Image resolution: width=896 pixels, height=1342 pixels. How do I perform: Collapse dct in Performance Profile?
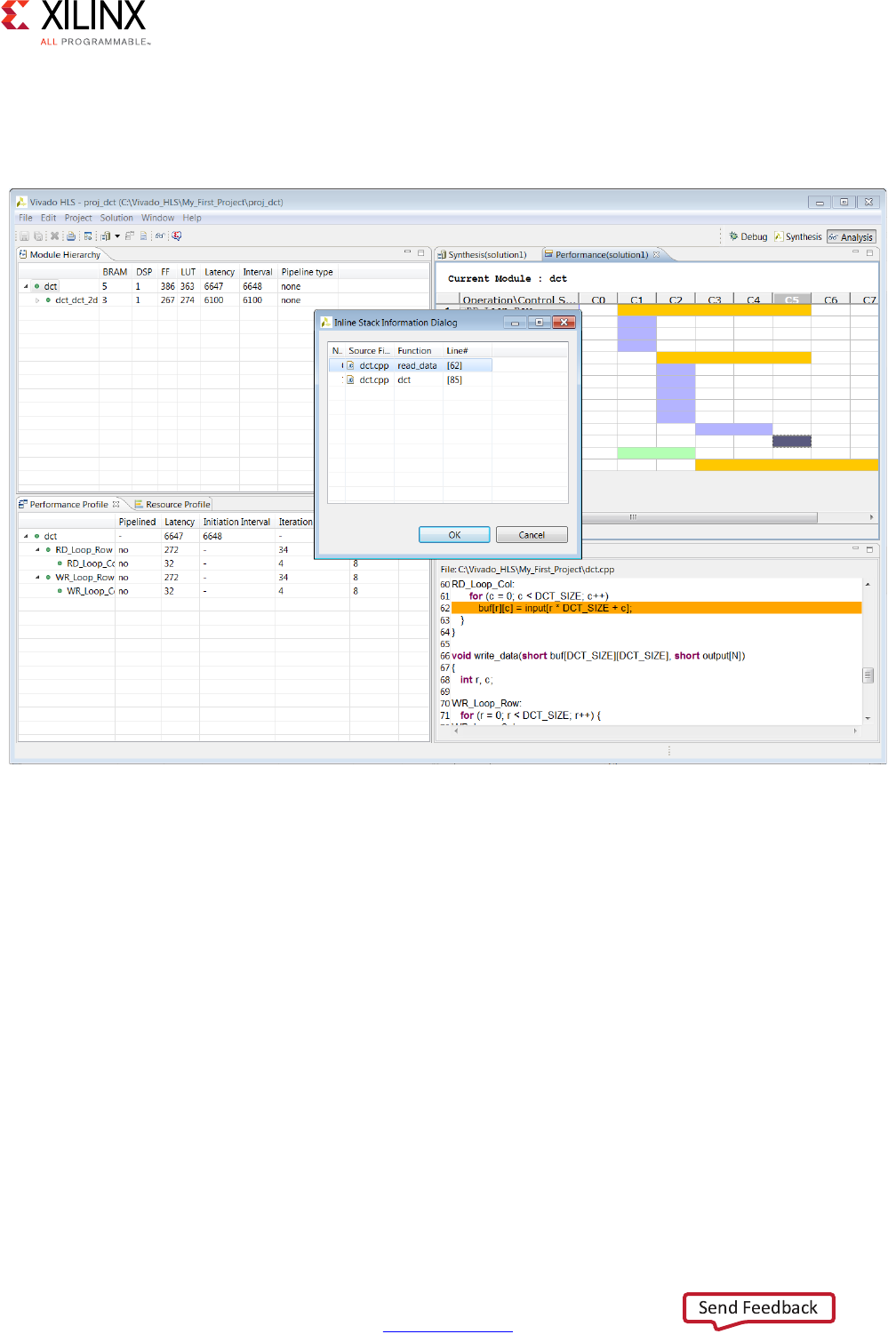click(26, 536)
